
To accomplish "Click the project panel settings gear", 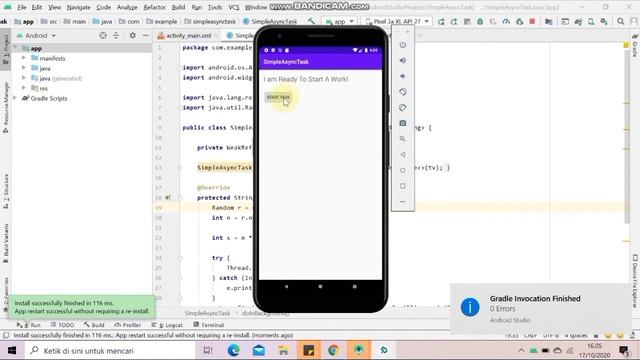I will coord(132,36).
